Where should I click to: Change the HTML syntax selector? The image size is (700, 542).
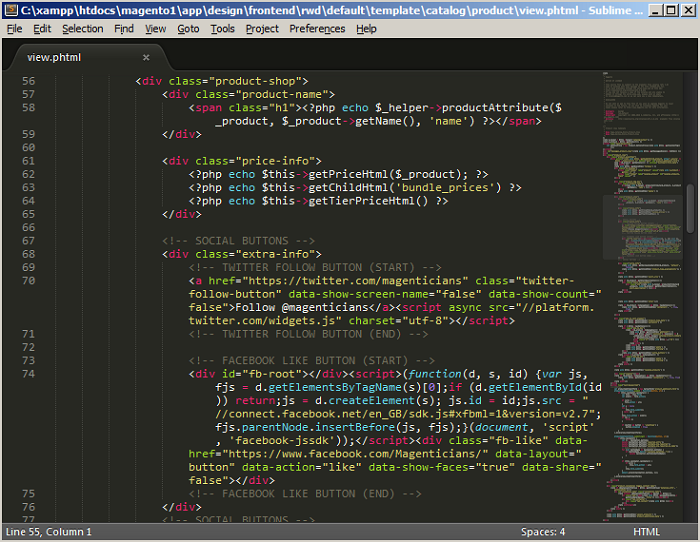(646, 532)
